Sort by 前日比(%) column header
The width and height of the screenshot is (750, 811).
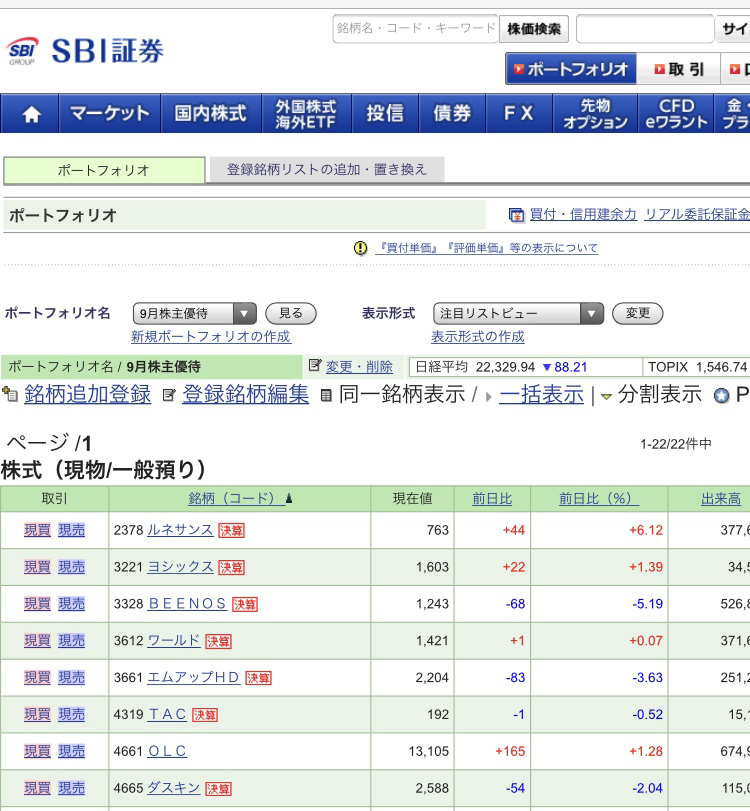(x=598, y=499)
